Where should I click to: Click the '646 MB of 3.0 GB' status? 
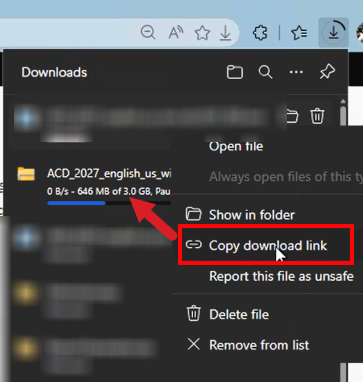pos(113,191)
